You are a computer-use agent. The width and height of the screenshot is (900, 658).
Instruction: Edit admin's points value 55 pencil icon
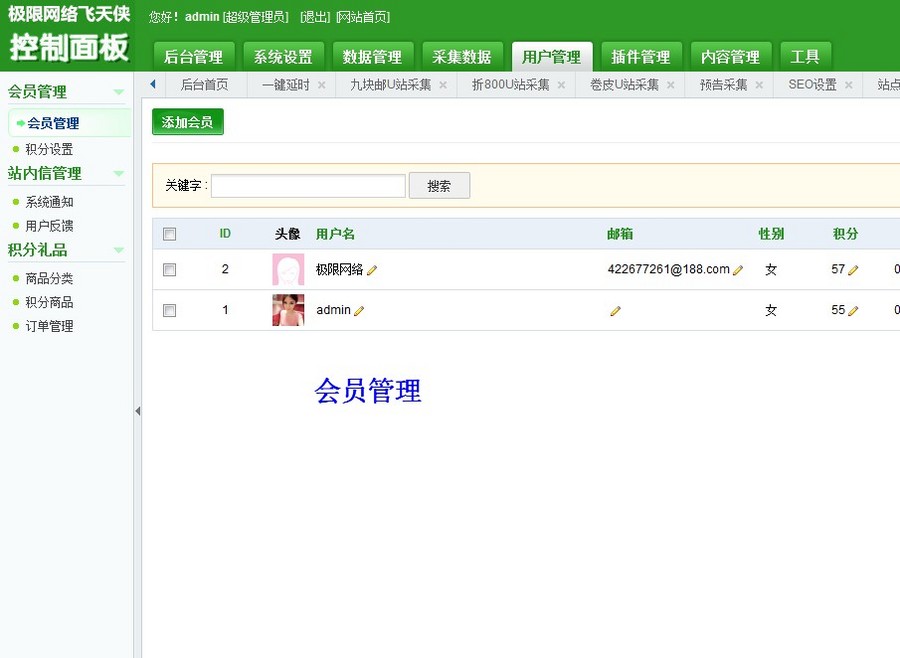coord(856,310)
